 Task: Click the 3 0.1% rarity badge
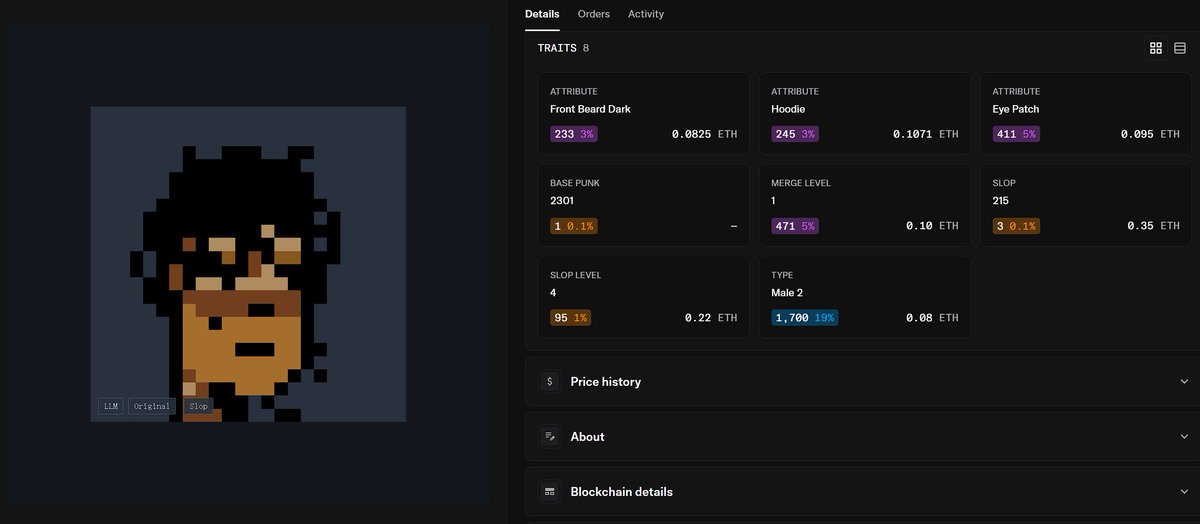click(1016, 226)
